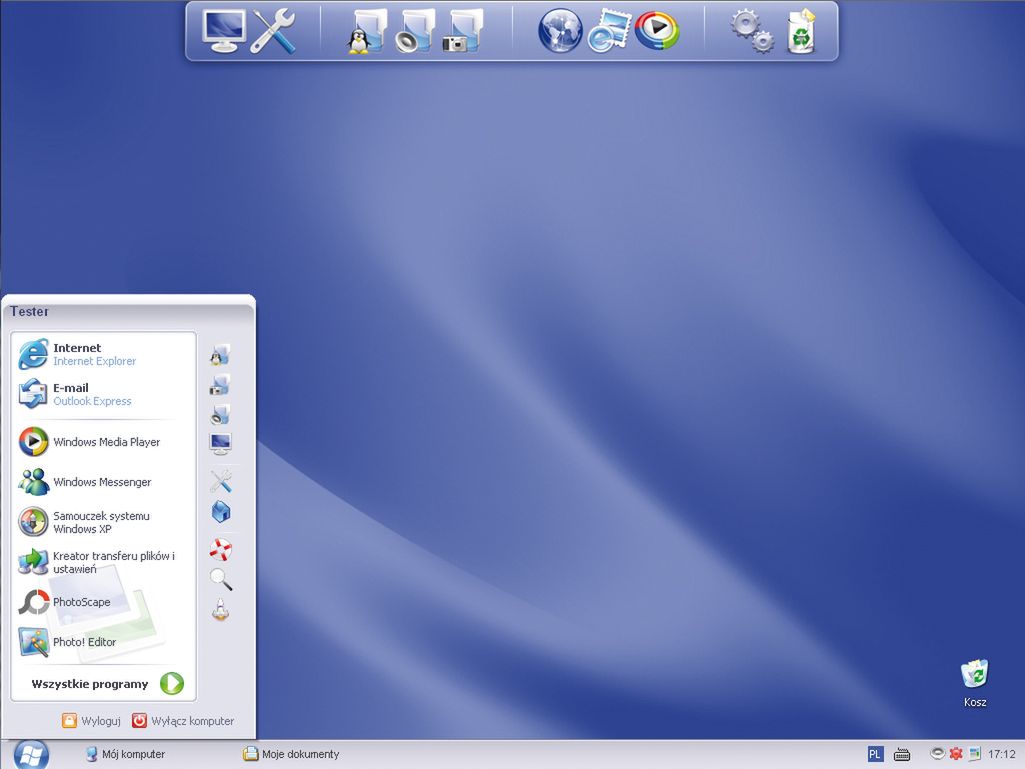
Task: Open the wrench and screwdriver tools dock icon
Action: [273, 31]
